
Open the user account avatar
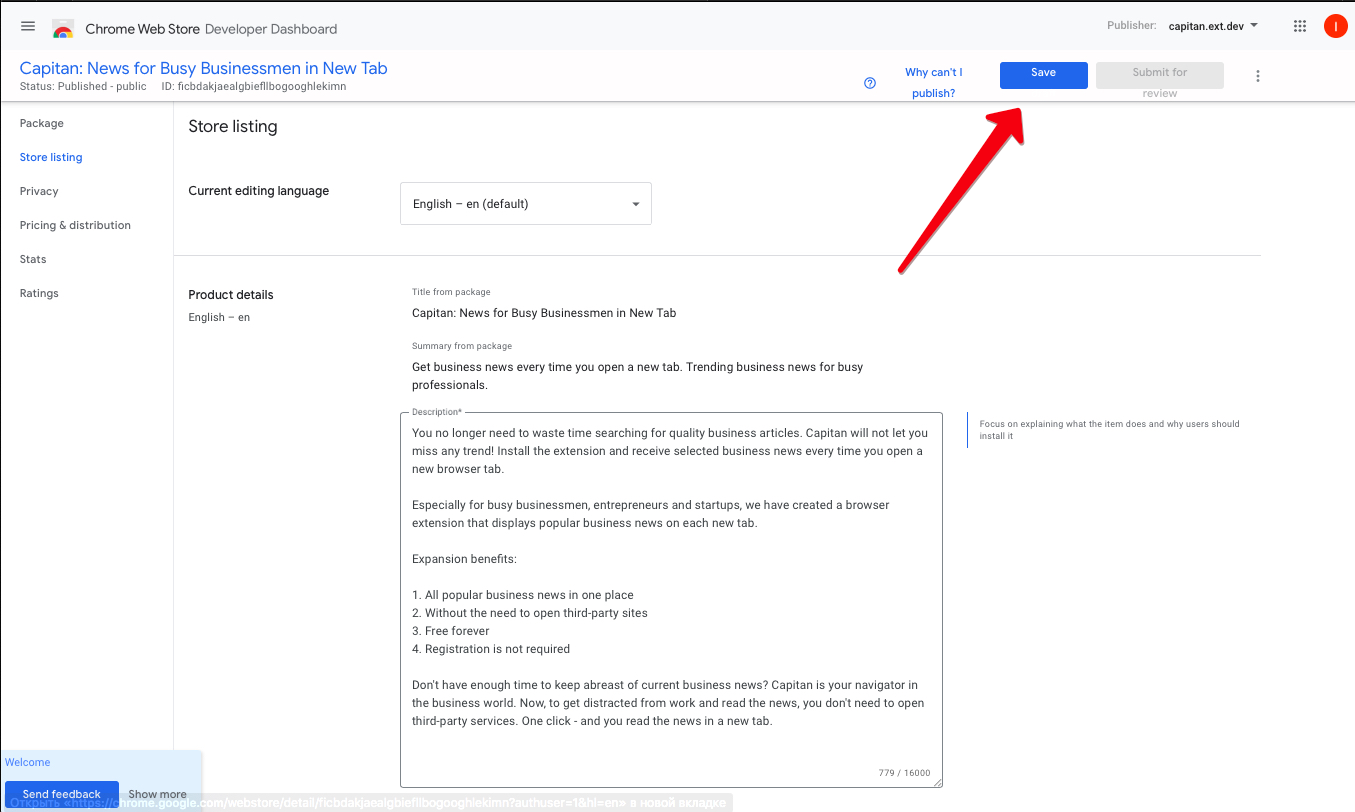pyautogui.click(x=1335, y=27)
